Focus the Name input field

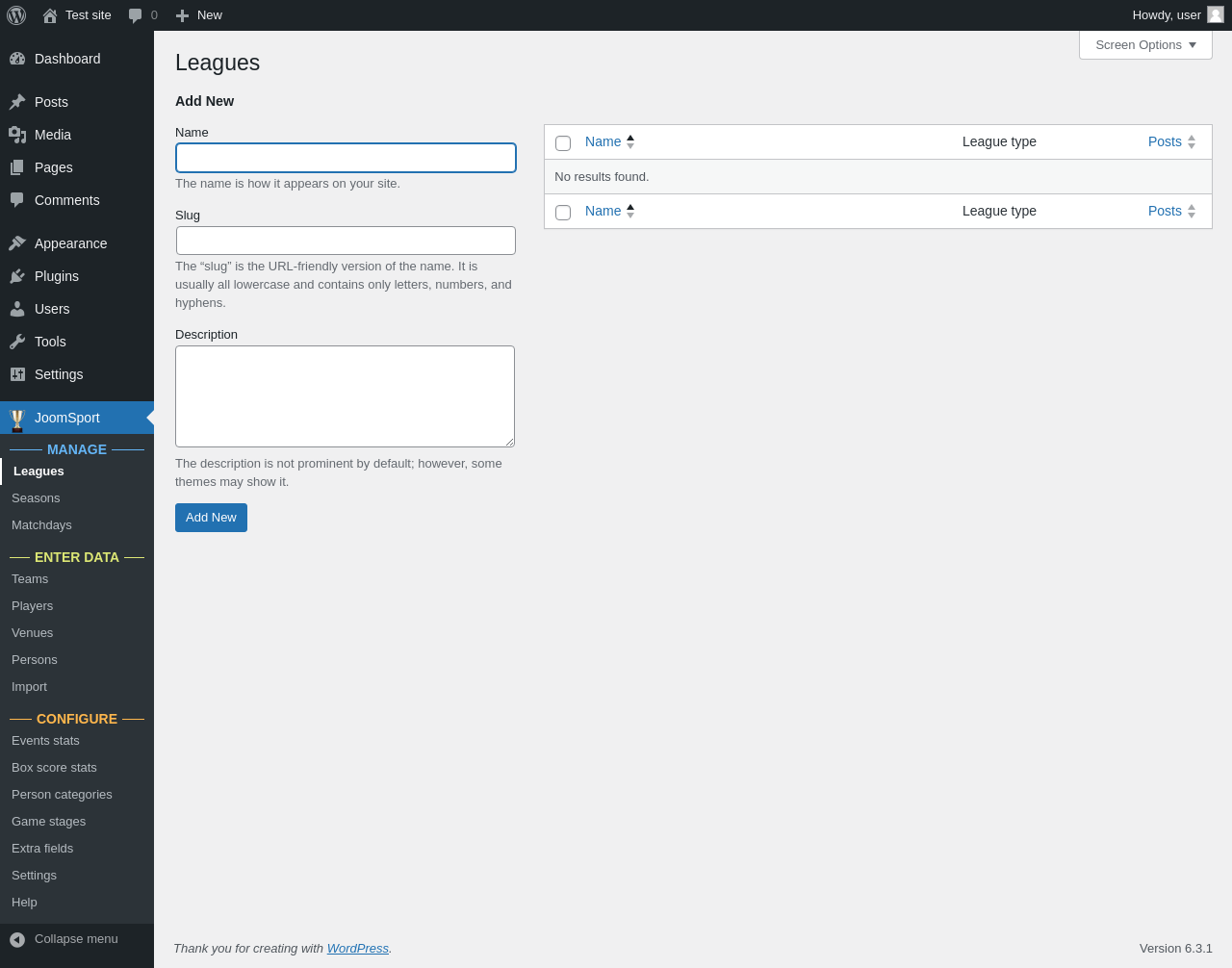346,158
